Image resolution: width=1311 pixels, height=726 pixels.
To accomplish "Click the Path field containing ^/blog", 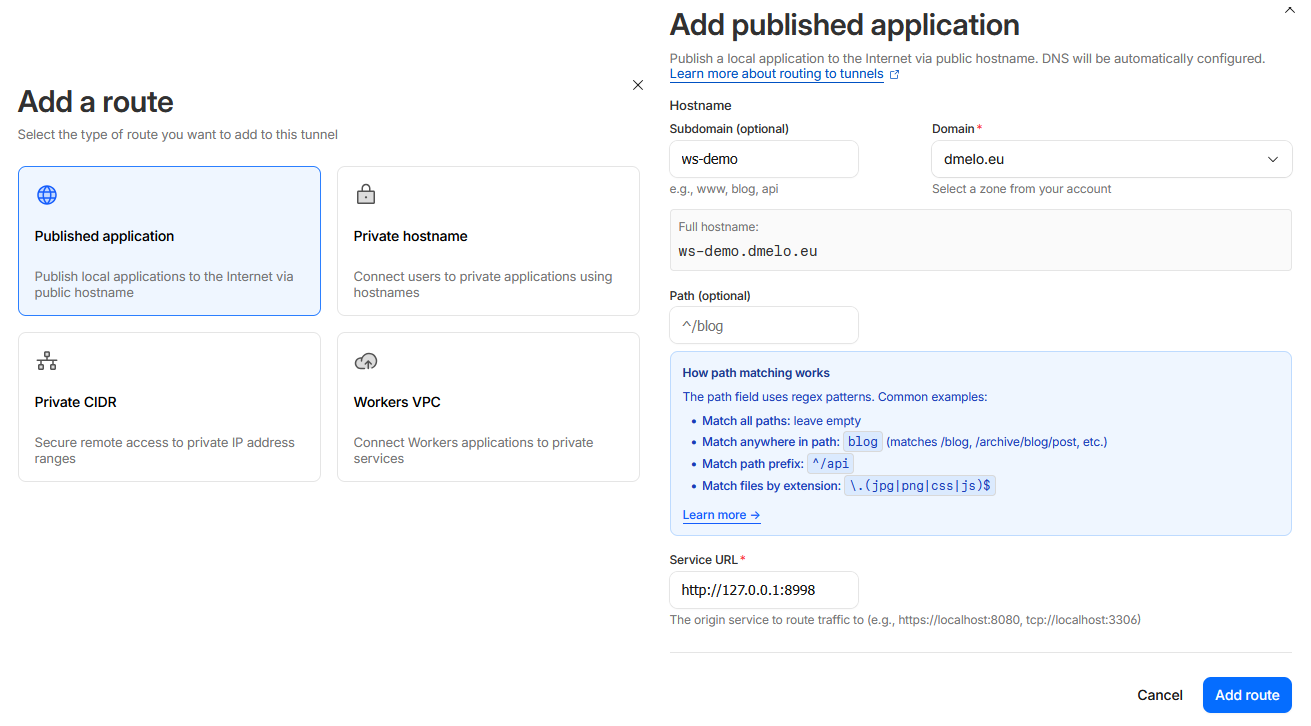I will [x=763, y=325].
